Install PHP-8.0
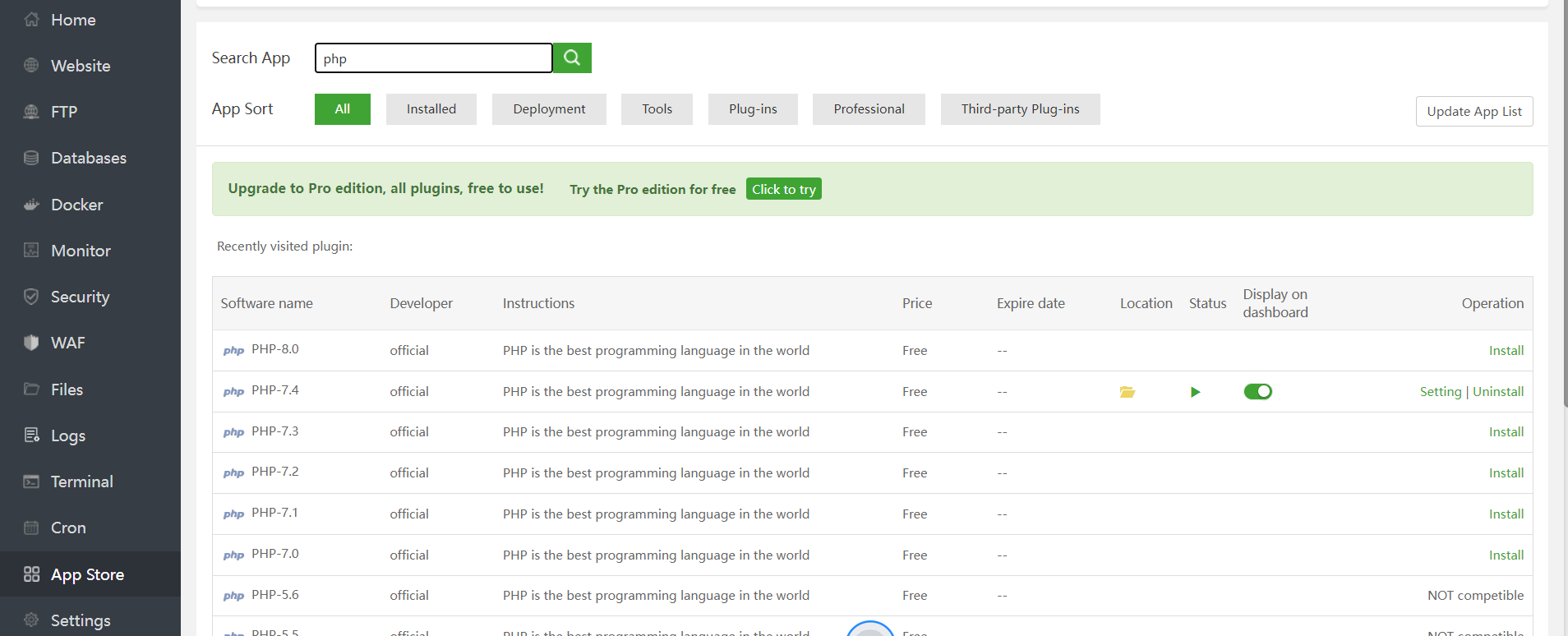The width and height of the screenshot is (1568, 636). tap(1506, 351)
